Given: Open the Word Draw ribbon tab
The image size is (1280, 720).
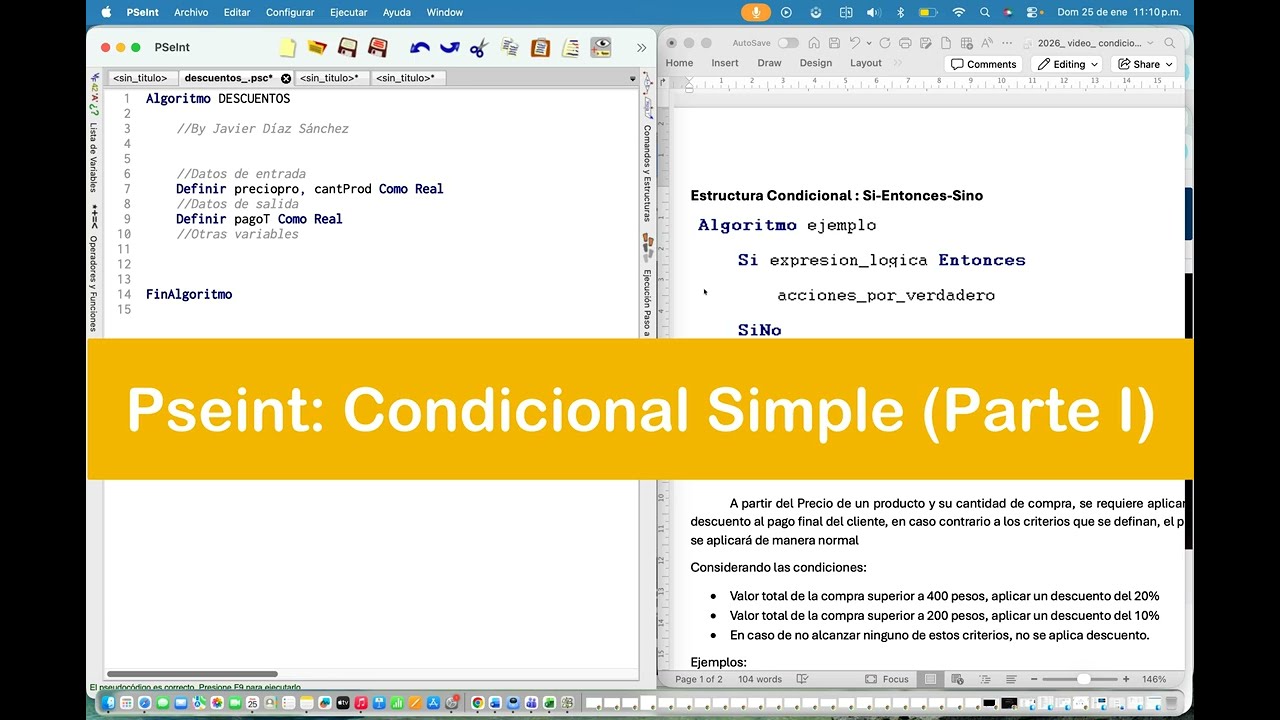Looking at the screenshot, I should click(x=769, y=63).
